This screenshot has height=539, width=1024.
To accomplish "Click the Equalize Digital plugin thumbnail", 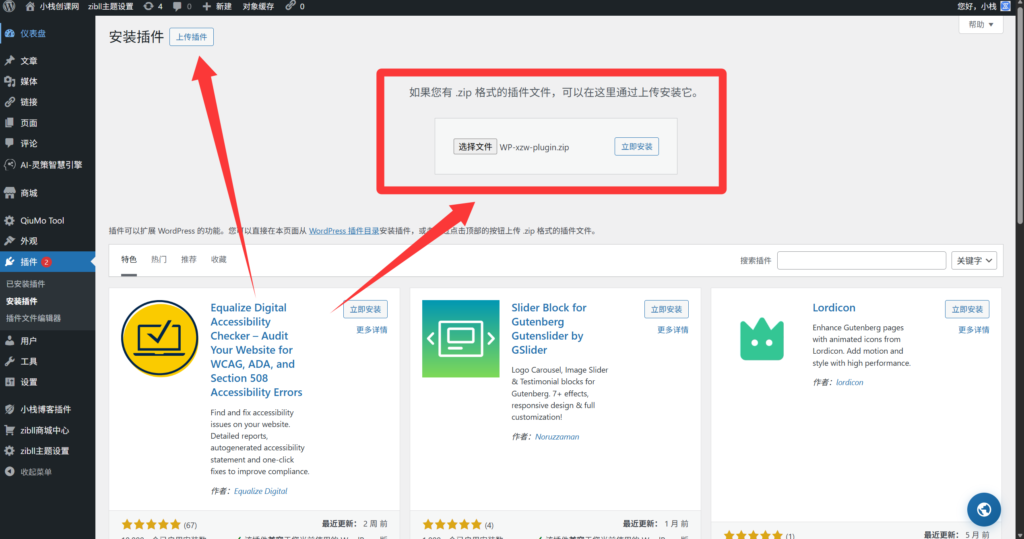I will click(159, 338).
